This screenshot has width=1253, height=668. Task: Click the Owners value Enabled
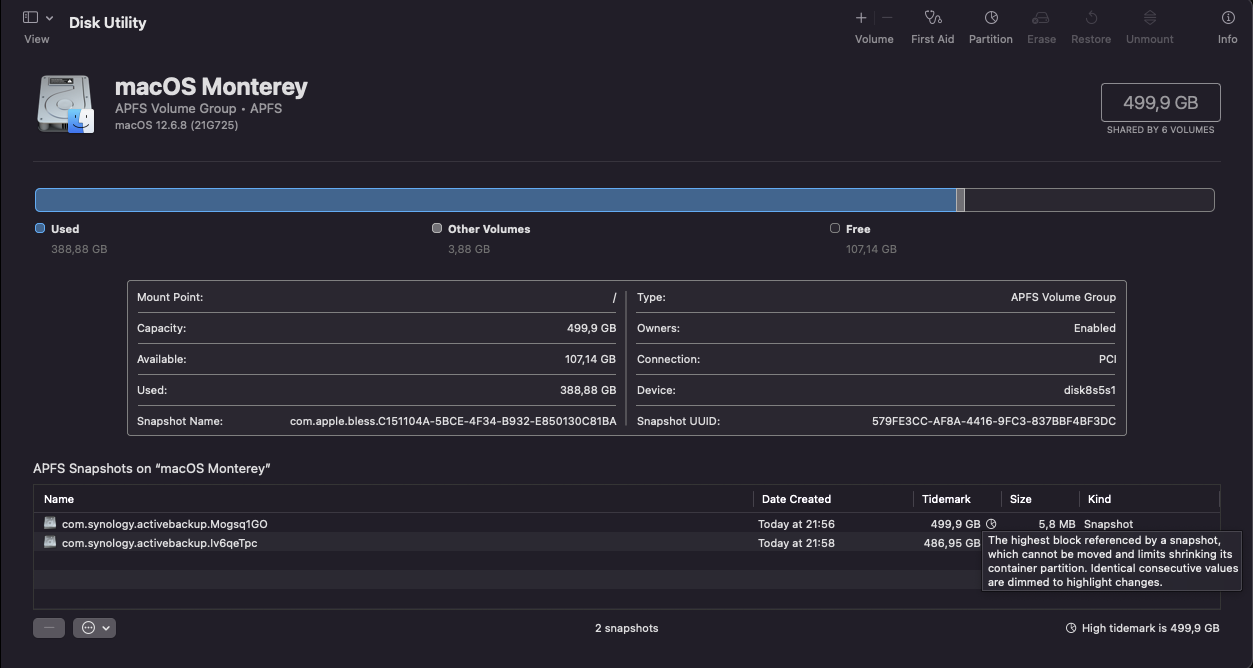pos(1095,328)
